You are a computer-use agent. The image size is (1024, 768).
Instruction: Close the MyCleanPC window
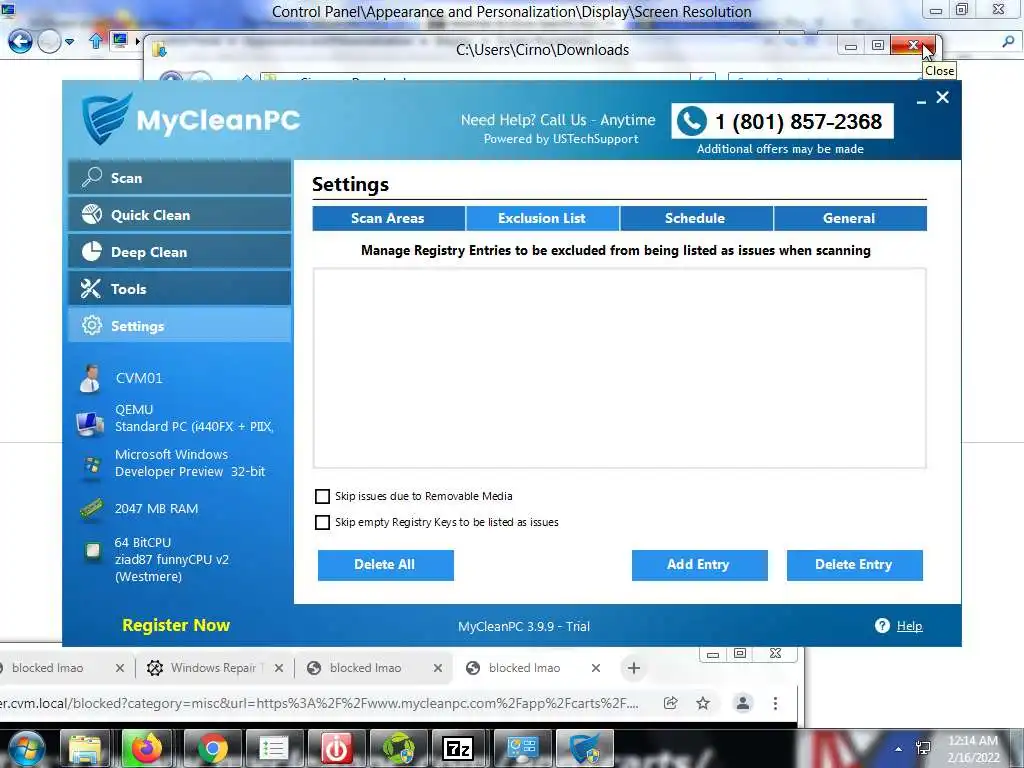tap(942, 97)
